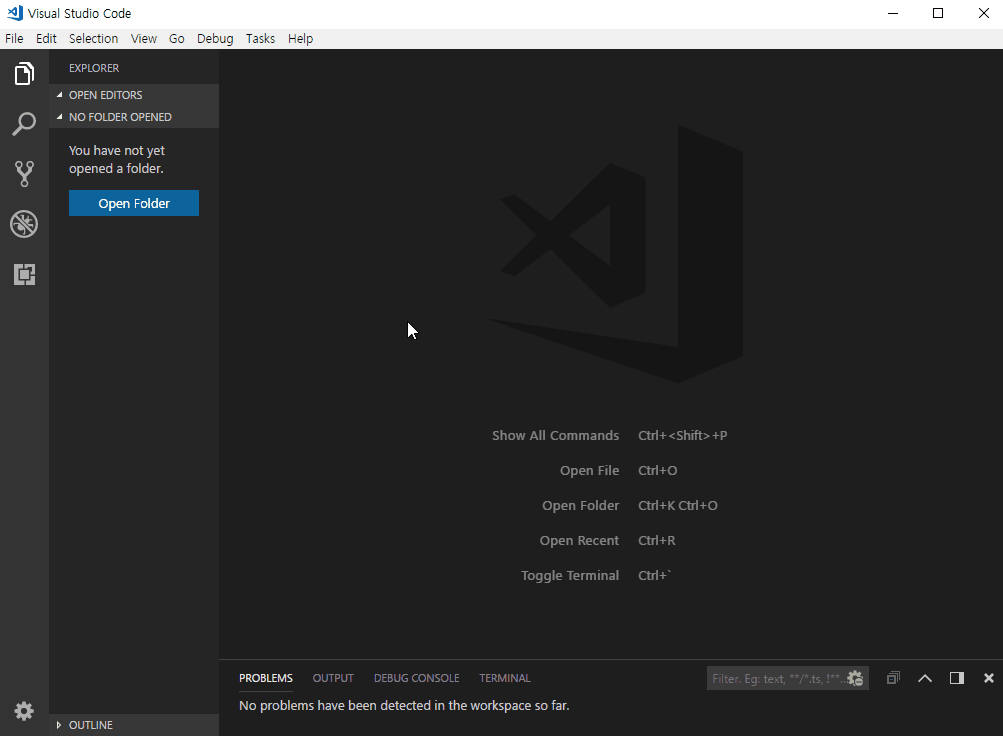
Task: Click the 'Toggle Terminal' hint label
Action: (x=570, y=575)
